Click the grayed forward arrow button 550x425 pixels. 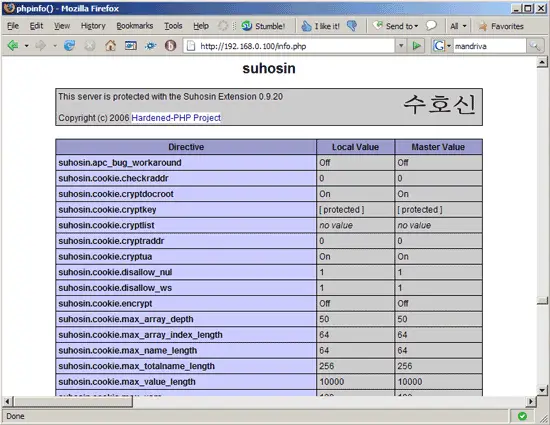41,46
